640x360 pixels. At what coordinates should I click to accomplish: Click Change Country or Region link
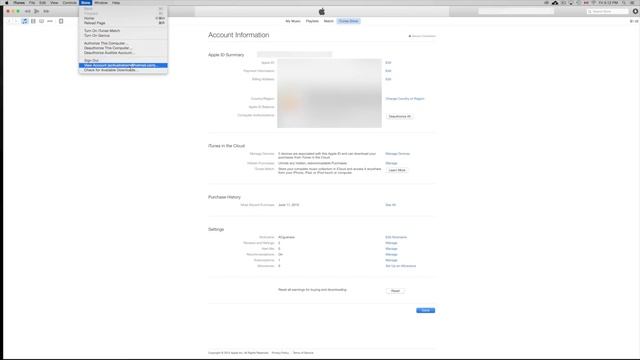click(405, 99)
